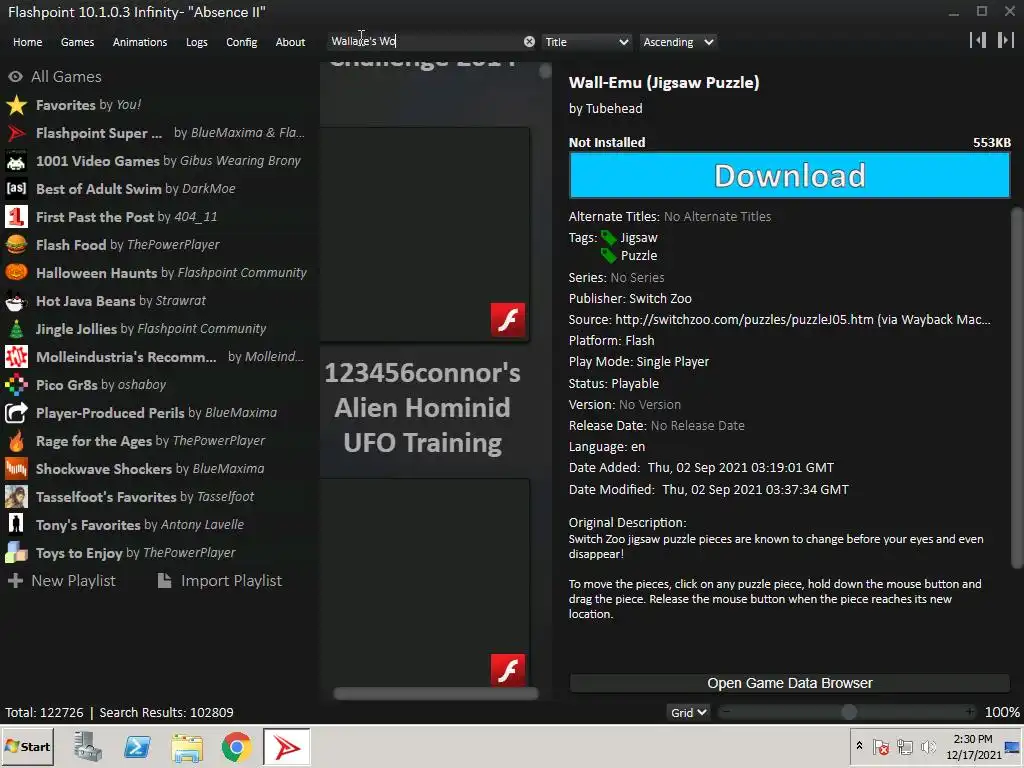Click the Flash Food burger icon
The image size is (1024, 768).
[x=16, y=245]
